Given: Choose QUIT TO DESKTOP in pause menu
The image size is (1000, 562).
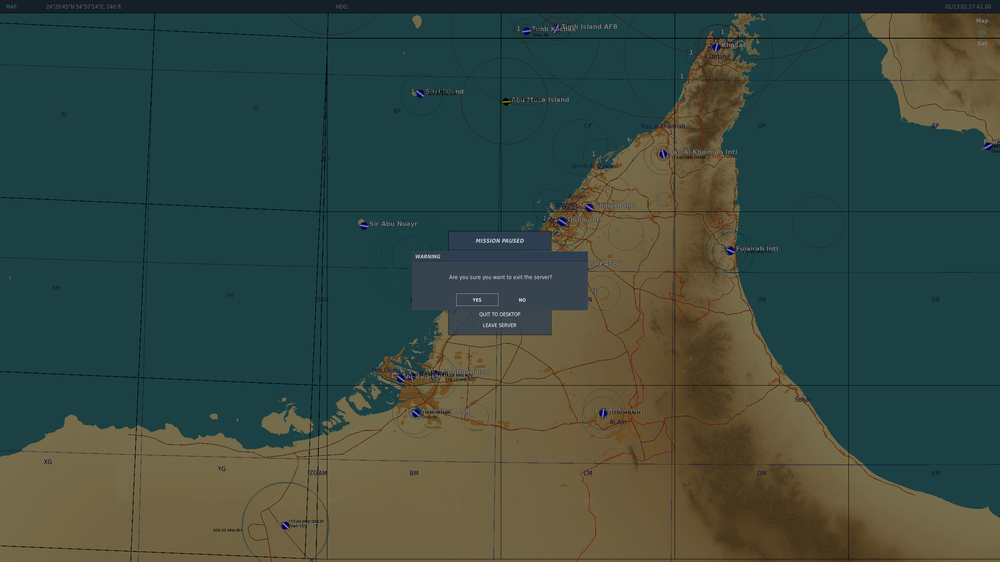Looking at the screenshot, I should [499, 314].
